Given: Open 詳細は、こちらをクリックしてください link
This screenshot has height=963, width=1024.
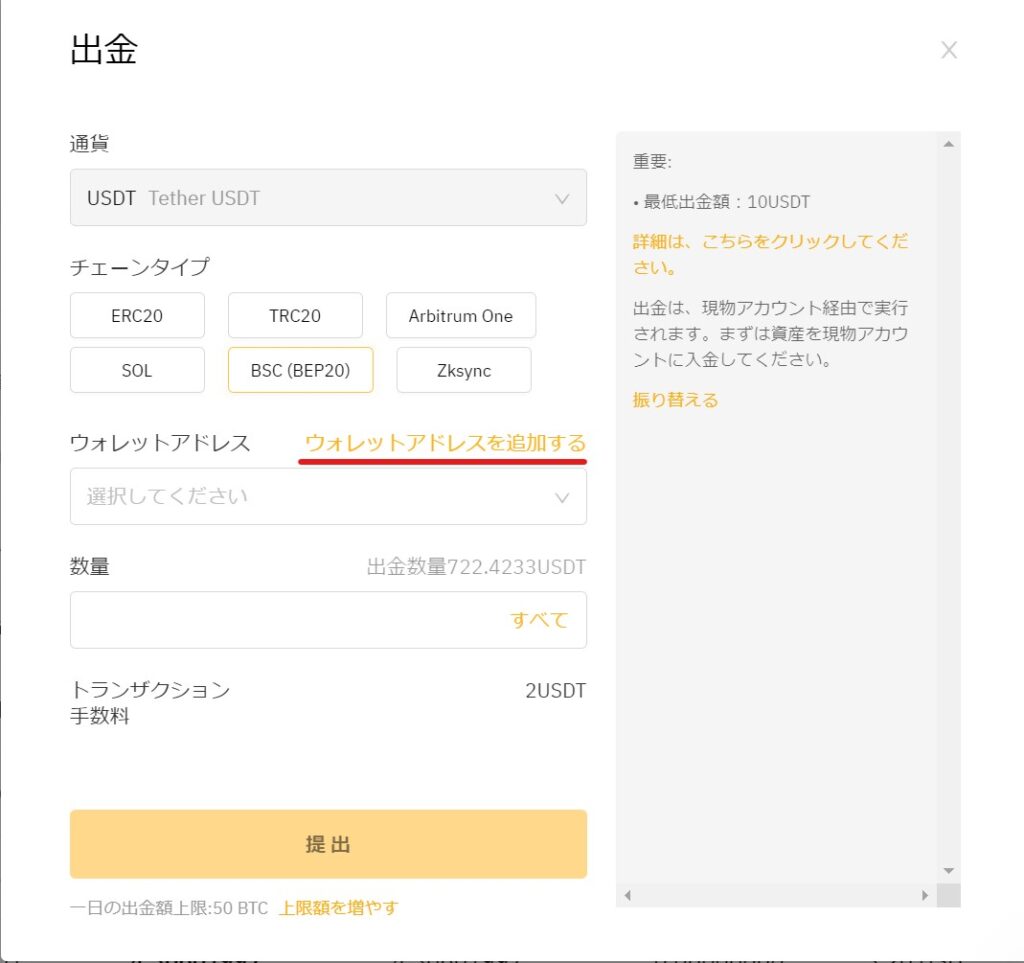Looking at the screenshot, I should tap(771, 254).
